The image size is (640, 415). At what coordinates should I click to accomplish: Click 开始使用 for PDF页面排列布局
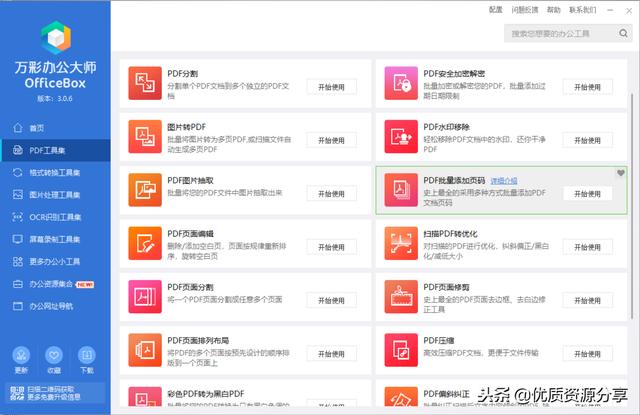(331, 354)
